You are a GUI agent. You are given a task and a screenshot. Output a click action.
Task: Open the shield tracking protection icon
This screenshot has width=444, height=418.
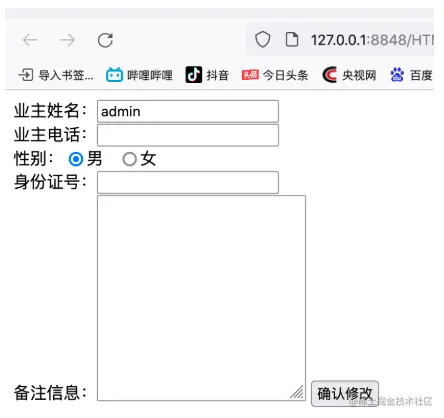[x=262, y=40]
